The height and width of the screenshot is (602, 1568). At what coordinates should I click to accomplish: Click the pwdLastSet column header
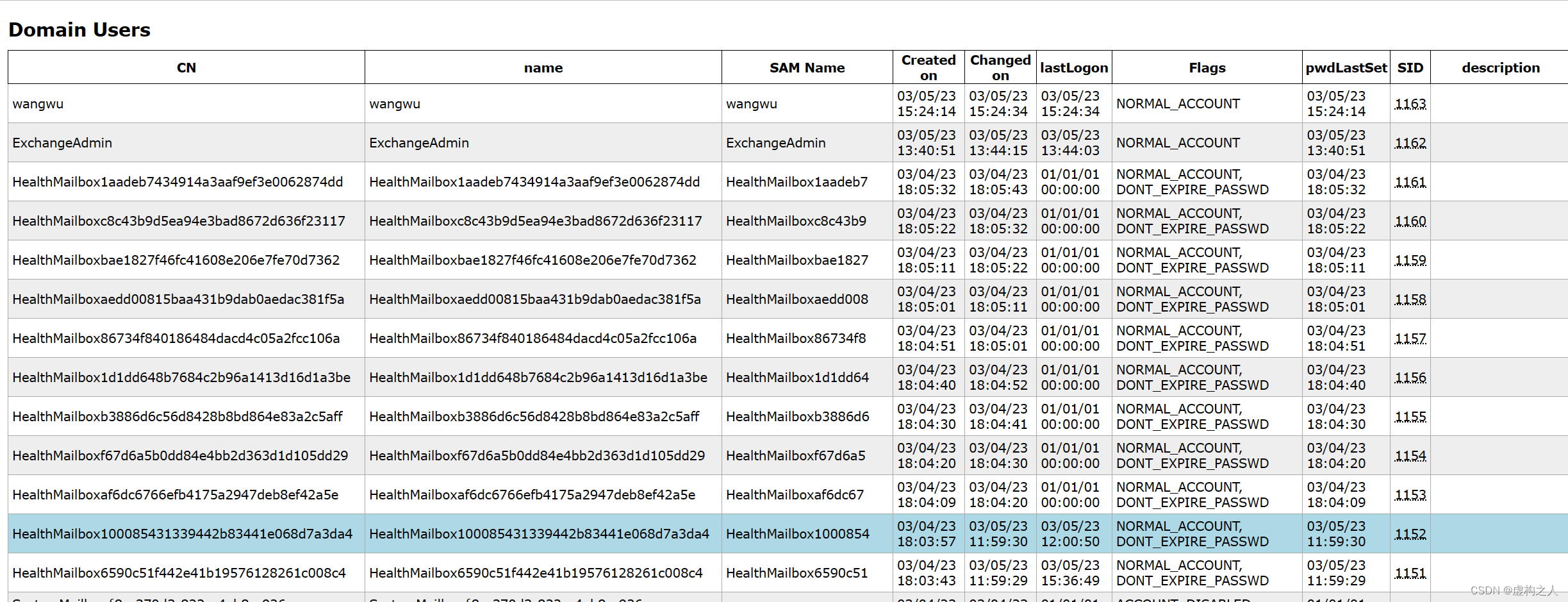click(x=1346, y=67)
